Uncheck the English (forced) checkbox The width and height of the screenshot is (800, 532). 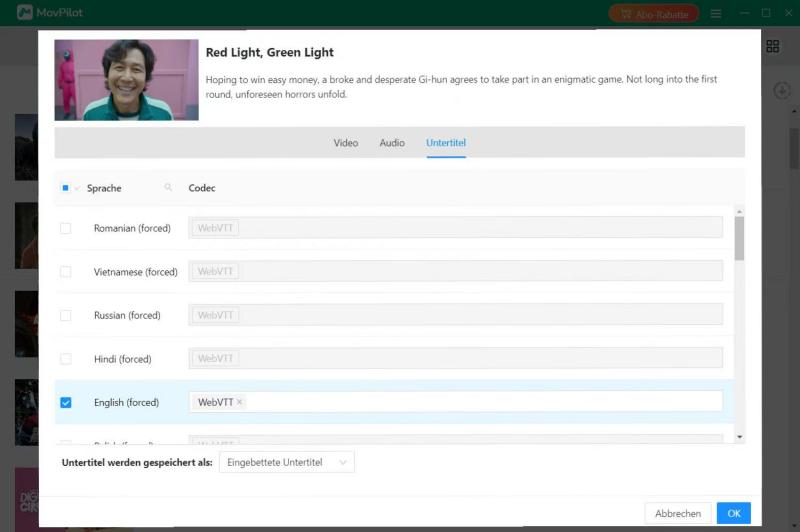(x=66, y=402)
